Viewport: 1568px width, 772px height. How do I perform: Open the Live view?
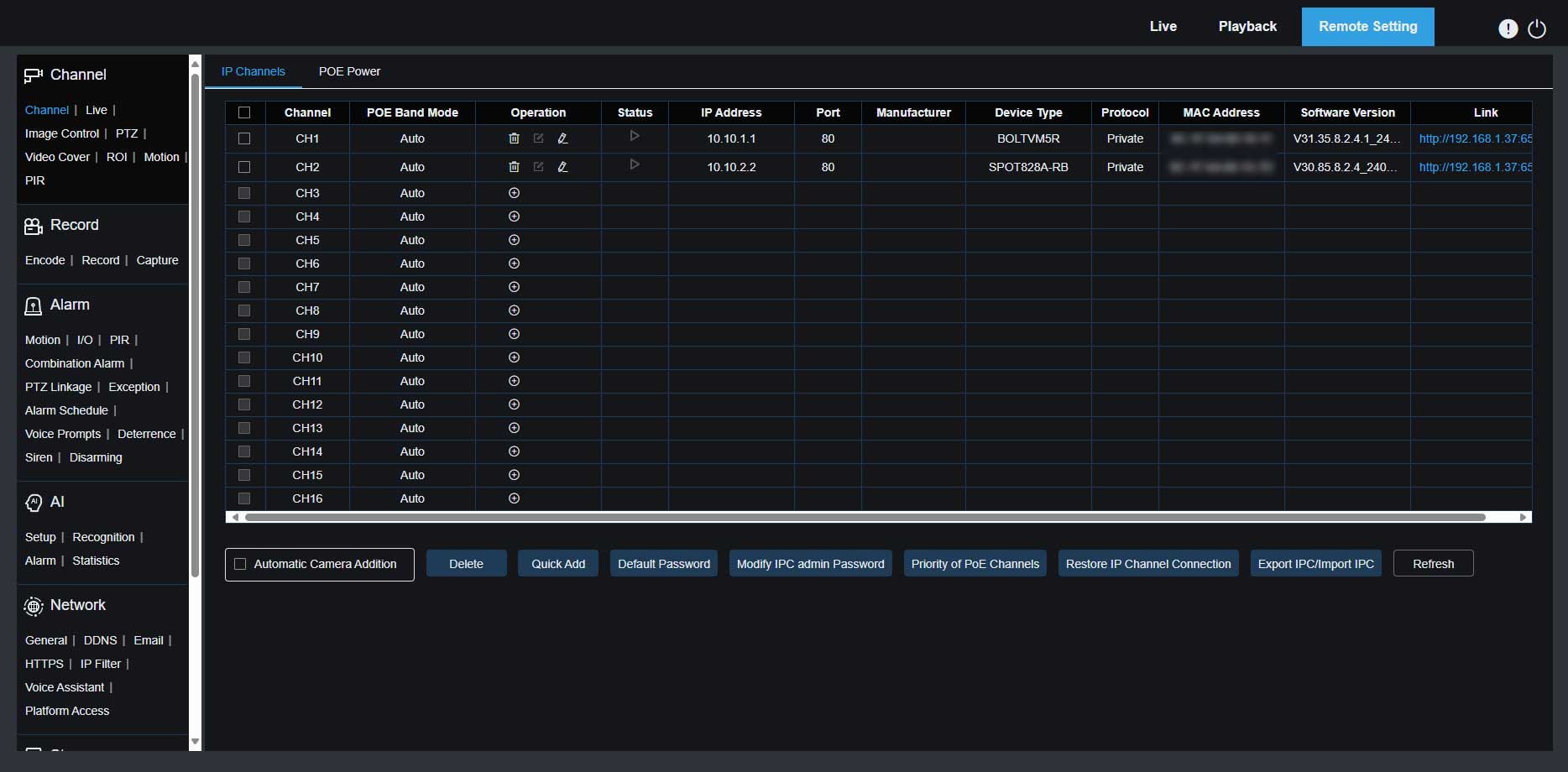(1163, 26)
